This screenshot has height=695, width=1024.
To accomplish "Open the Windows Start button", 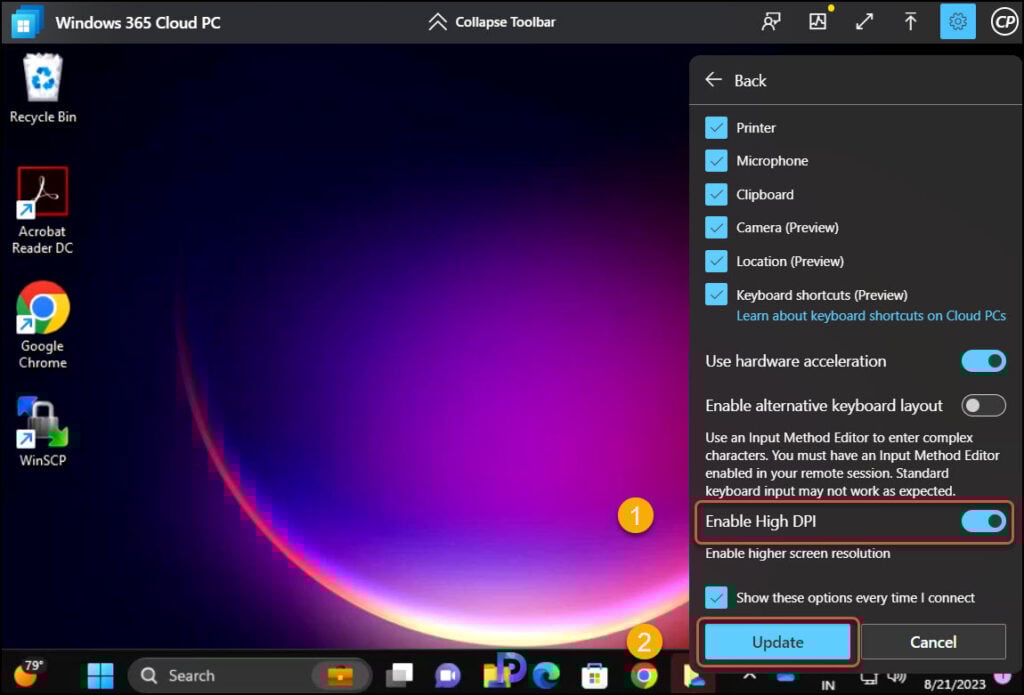I will tap(101, 675).
